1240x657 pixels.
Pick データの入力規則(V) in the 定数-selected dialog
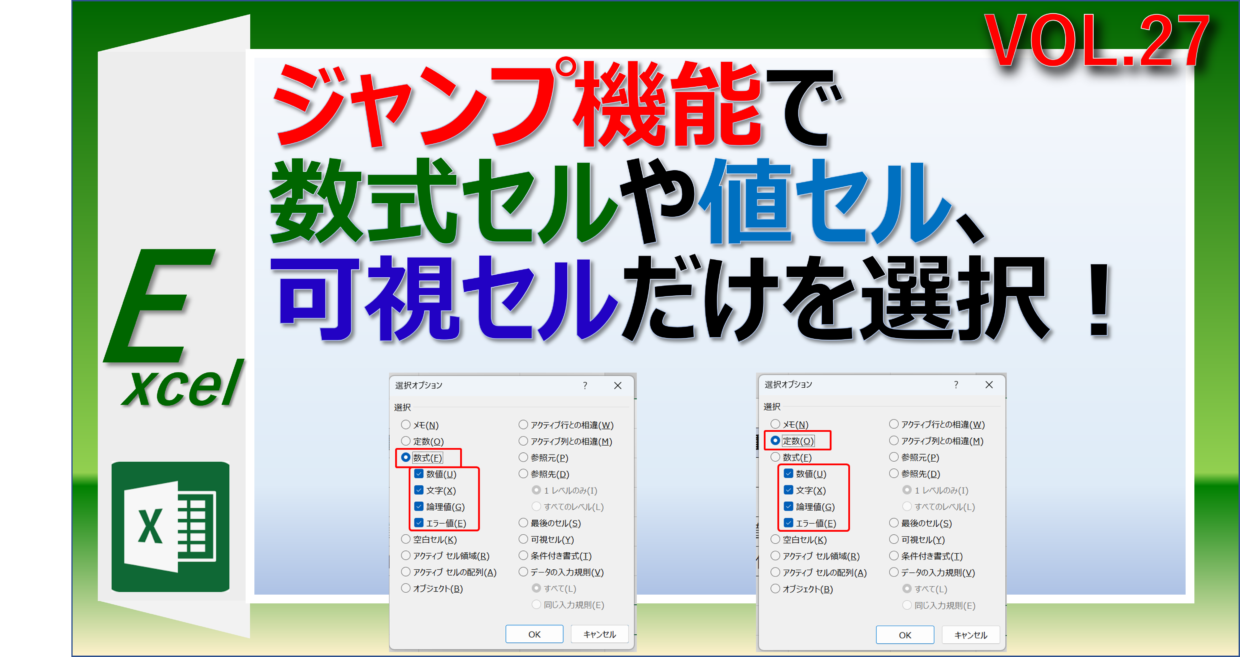click(x=893, y=572)
